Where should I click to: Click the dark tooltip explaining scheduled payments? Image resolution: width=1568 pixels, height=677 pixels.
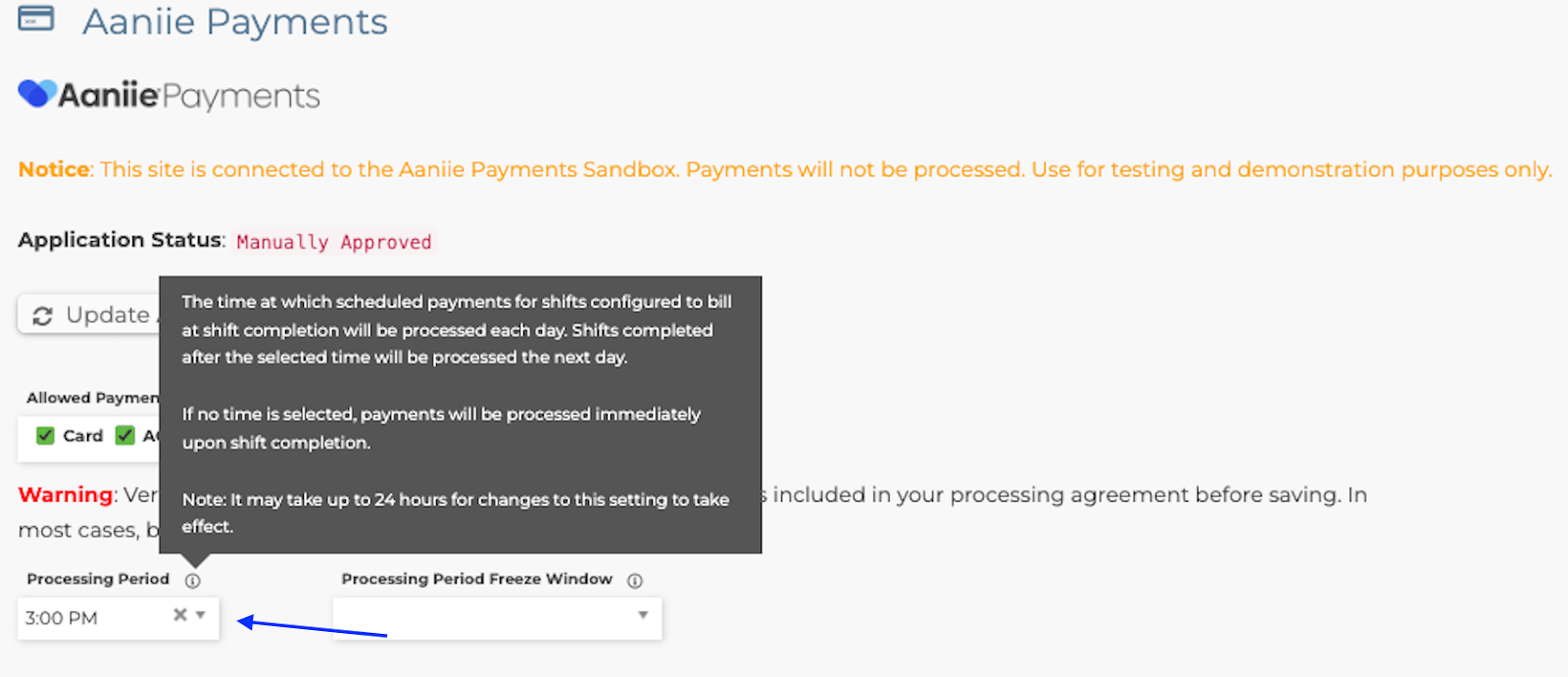(460, 413)
